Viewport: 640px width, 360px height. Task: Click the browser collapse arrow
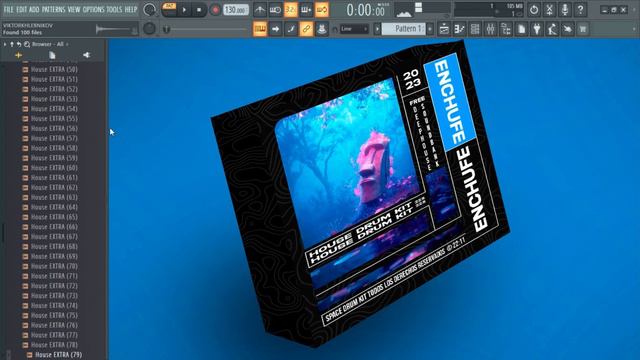point(5,44)
